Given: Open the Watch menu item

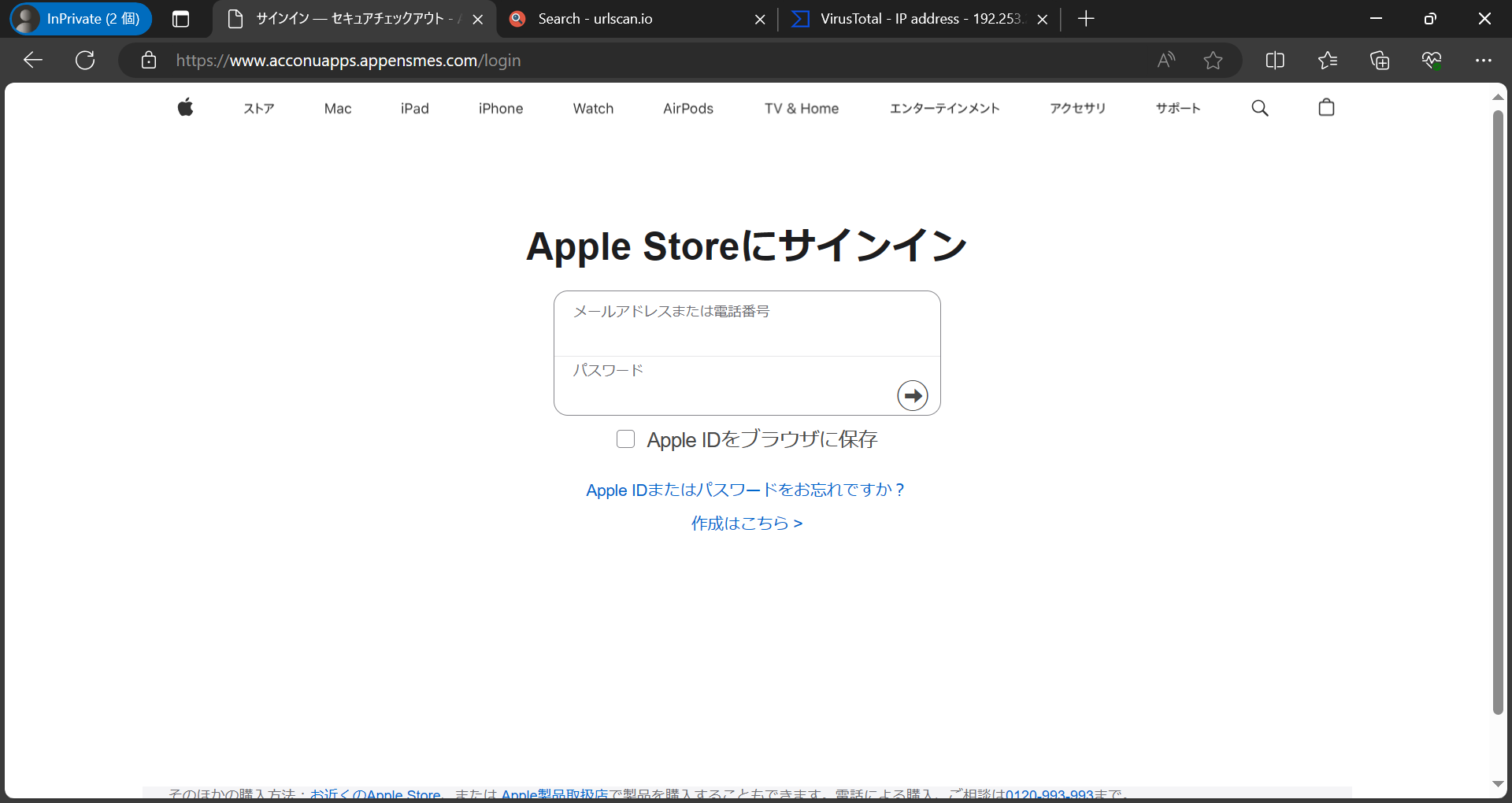Looking at the screenshot, I should click(x=593, y=109).
